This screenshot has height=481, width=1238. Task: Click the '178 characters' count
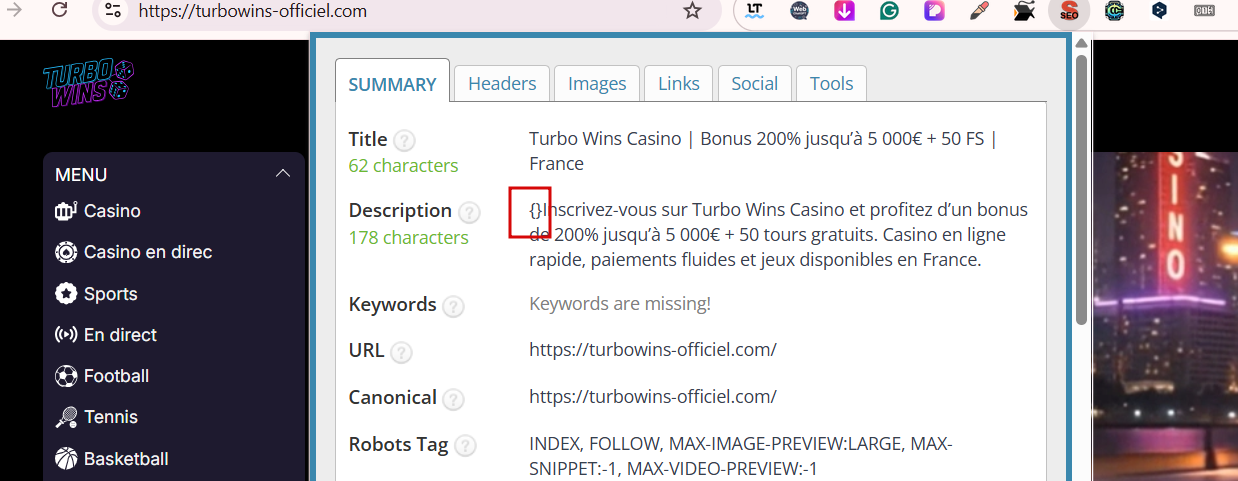click(408, 238)
